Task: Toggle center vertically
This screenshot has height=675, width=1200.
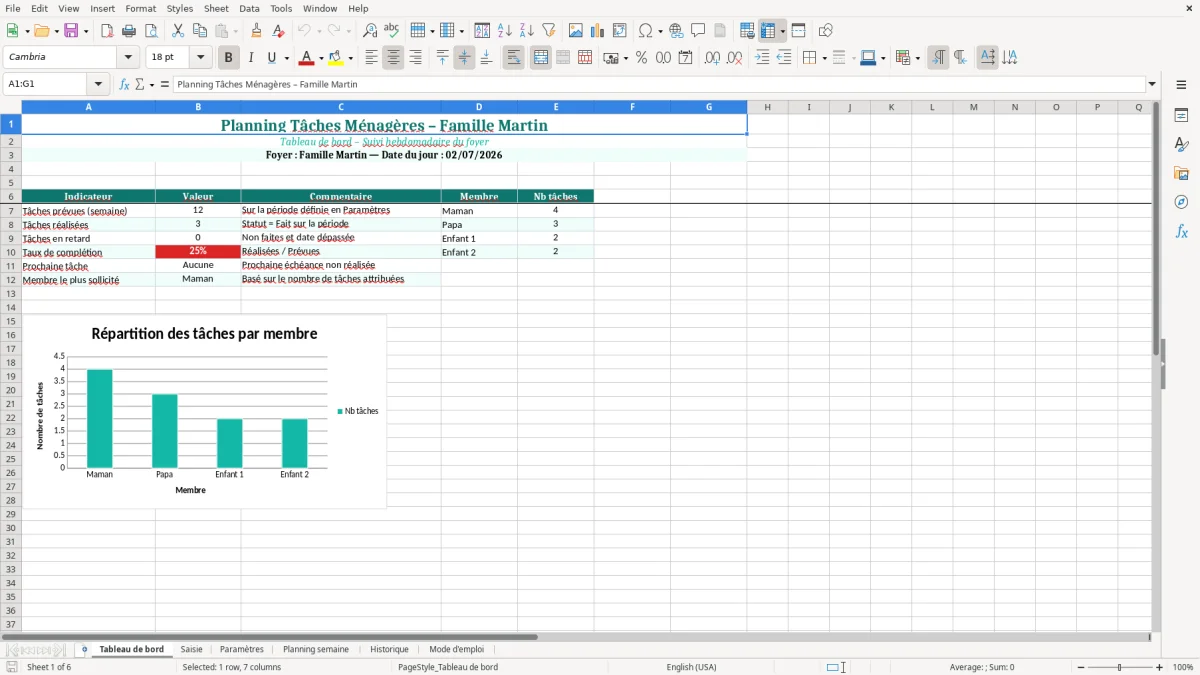Action: point(464,58)
